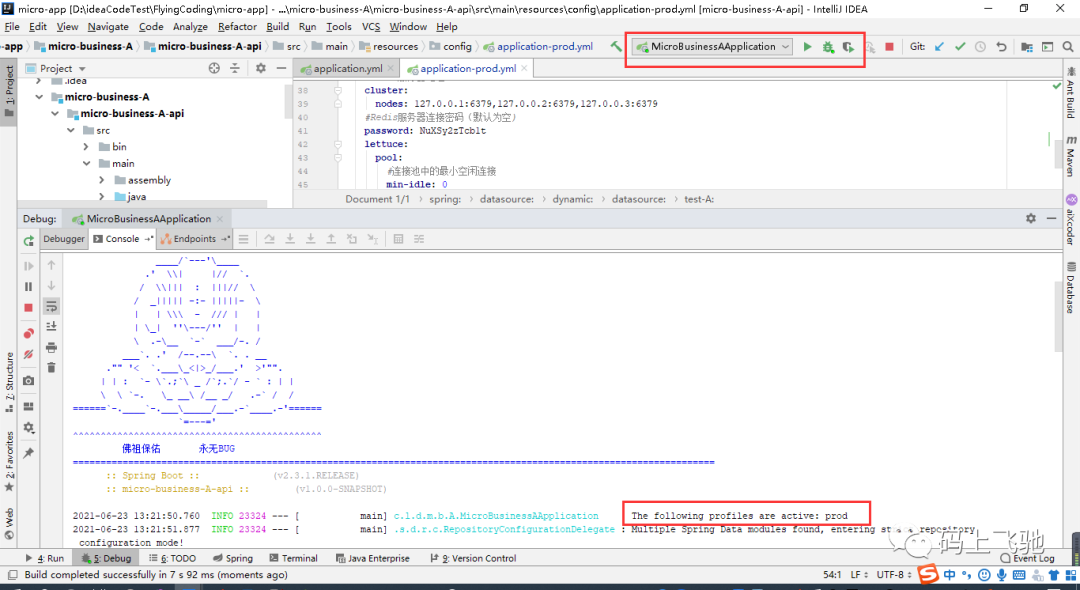The height and width of the screenshot is (590, 1080).
Task: Open Git history clock icon
Action: [980, 47]
